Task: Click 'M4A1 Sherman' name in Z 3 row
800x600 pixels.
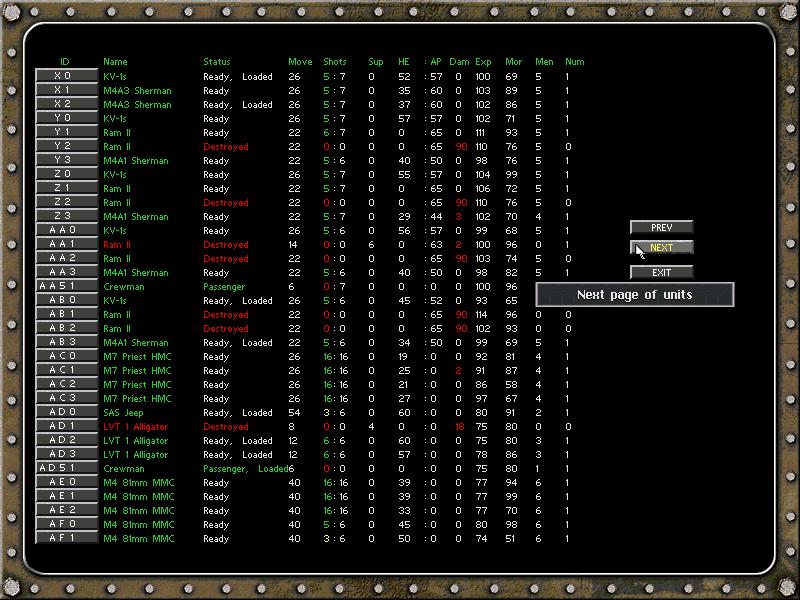Action: pyautogui.click(x=136, y=217)
